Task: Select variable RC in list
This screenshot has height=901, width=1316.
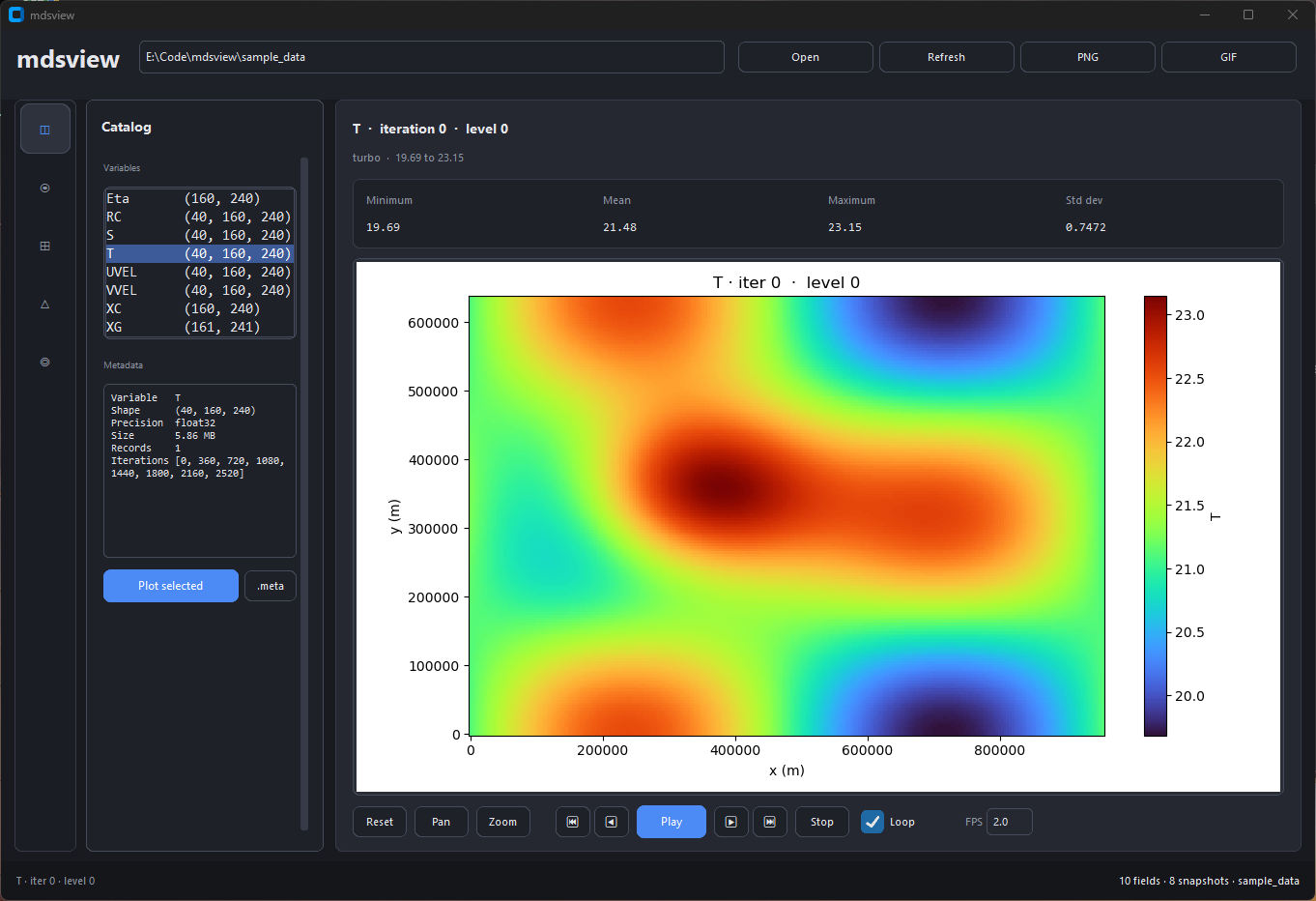Action: point(199,217)
